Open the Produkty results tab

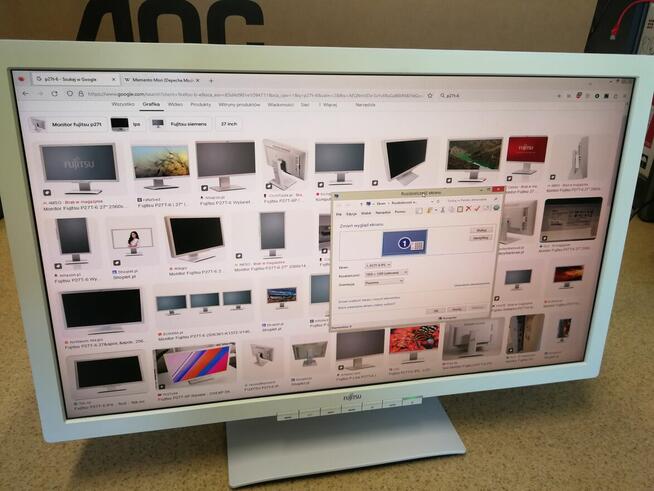[x=201, y=105]
